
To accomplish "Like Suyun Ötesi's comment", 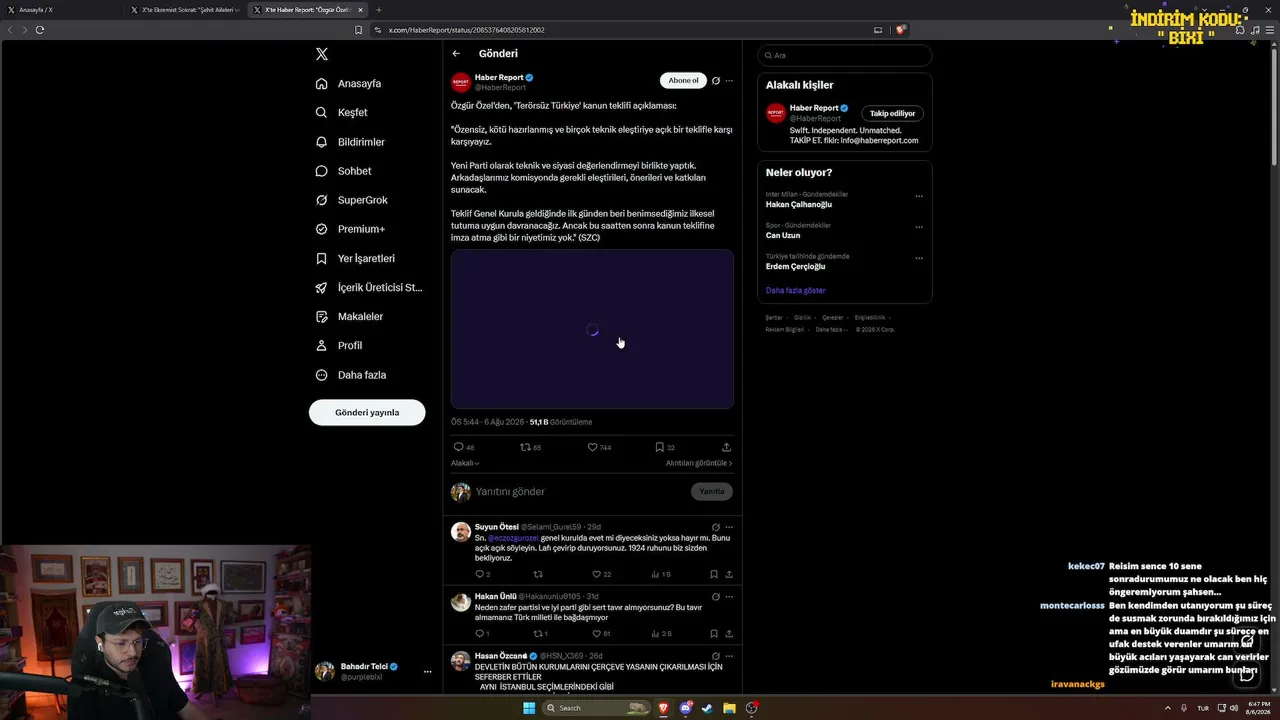I will pos(601,574).
